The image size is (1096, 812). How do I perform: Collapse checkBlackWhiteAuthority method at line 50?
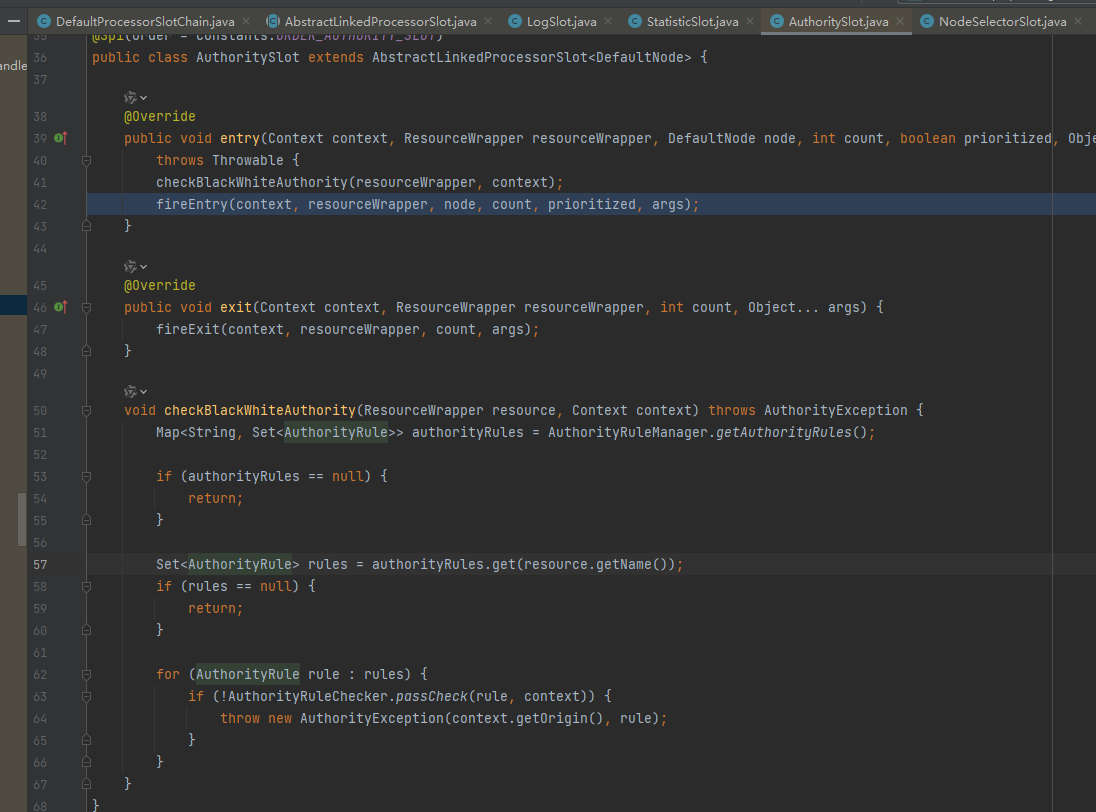87,411
